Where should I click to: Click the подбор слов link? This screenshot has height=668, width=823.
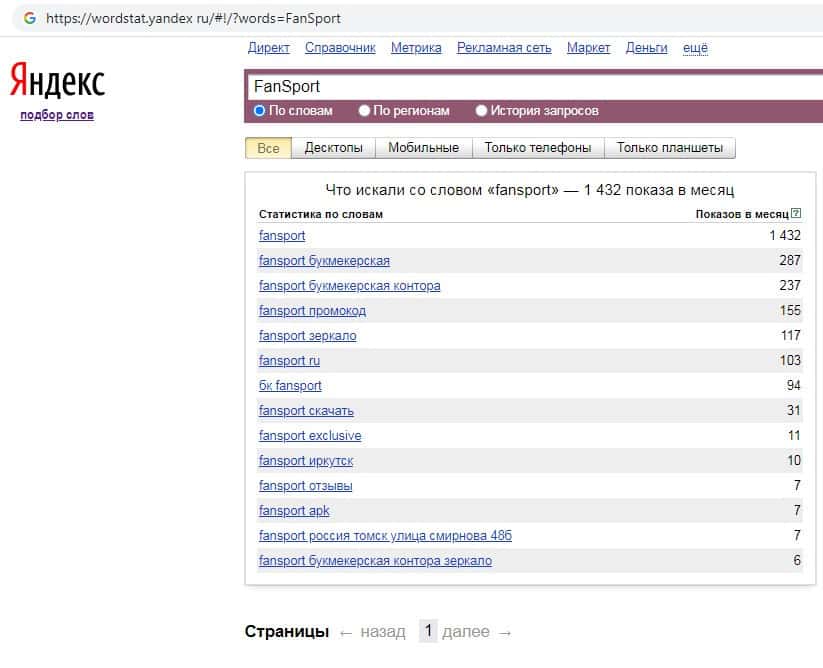click(x=57, y=115)
